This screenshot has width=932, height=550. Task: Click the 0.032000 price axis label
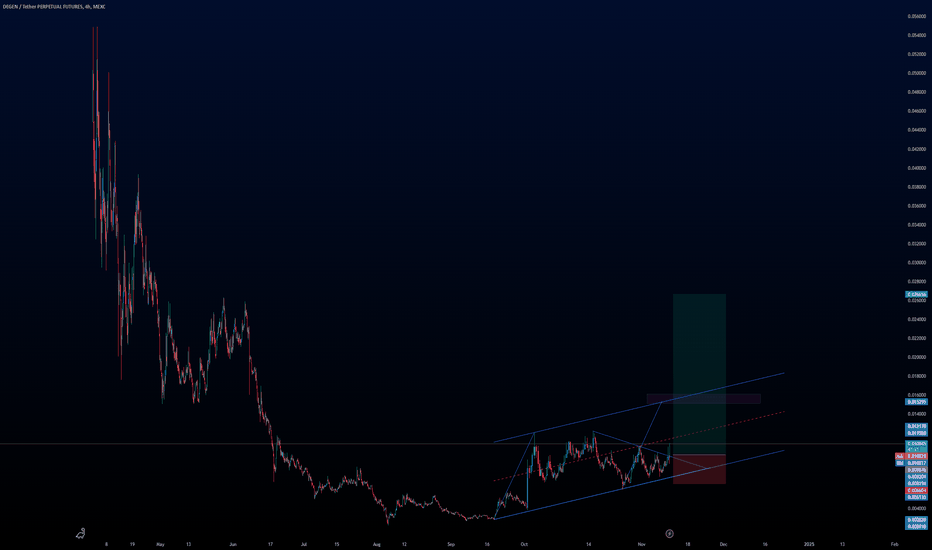[916, 244]
